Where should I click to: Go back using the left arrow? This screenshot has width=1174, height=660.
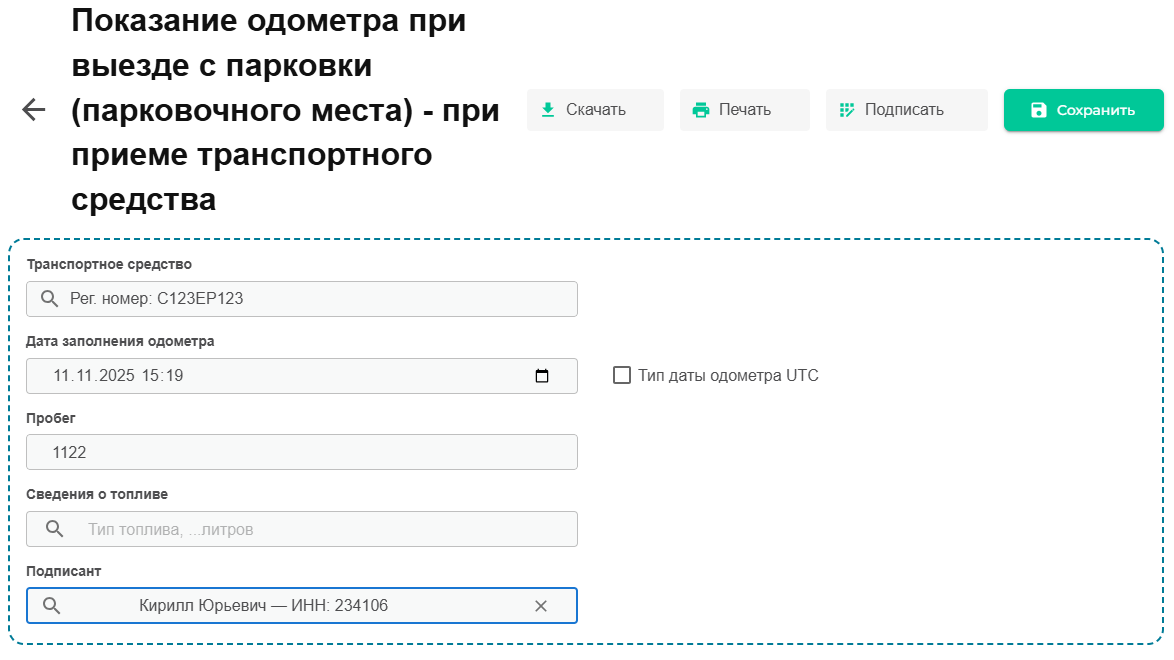pos(34,110)
